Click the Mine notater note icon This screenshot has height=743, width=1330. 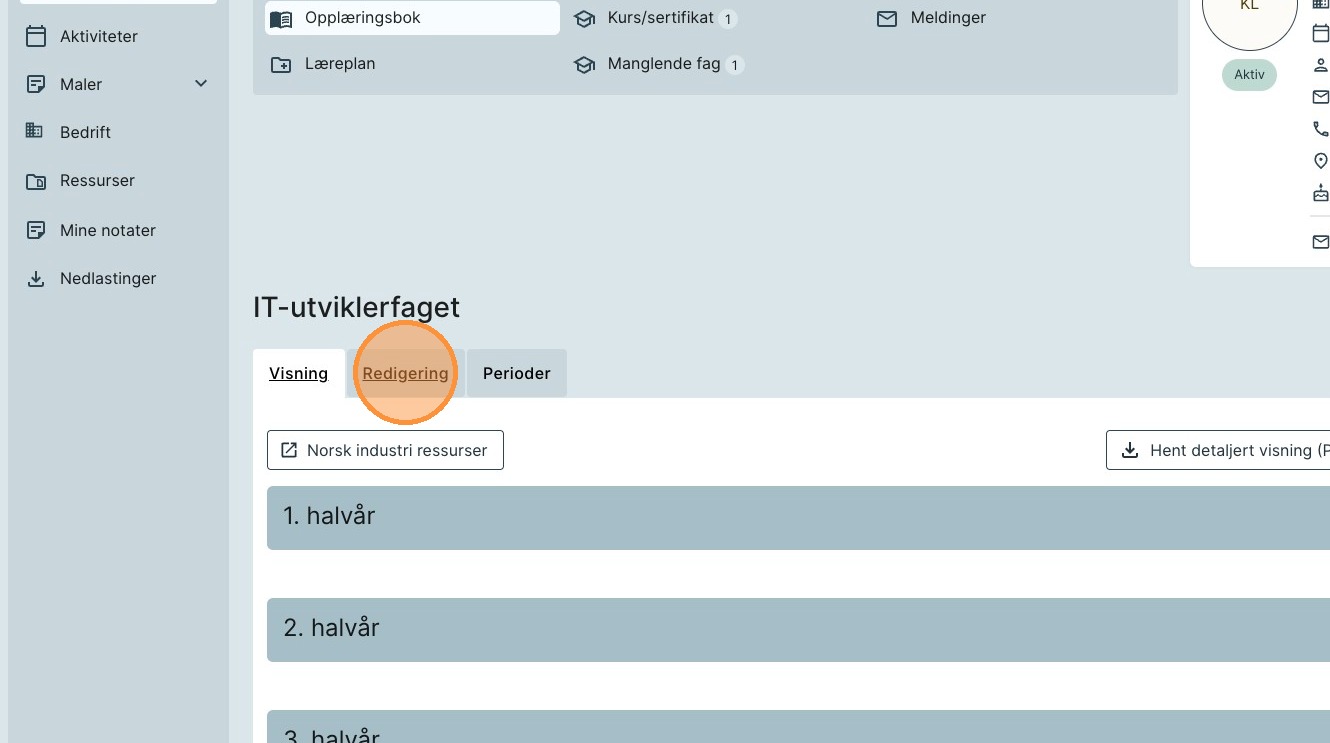(36, 230)
